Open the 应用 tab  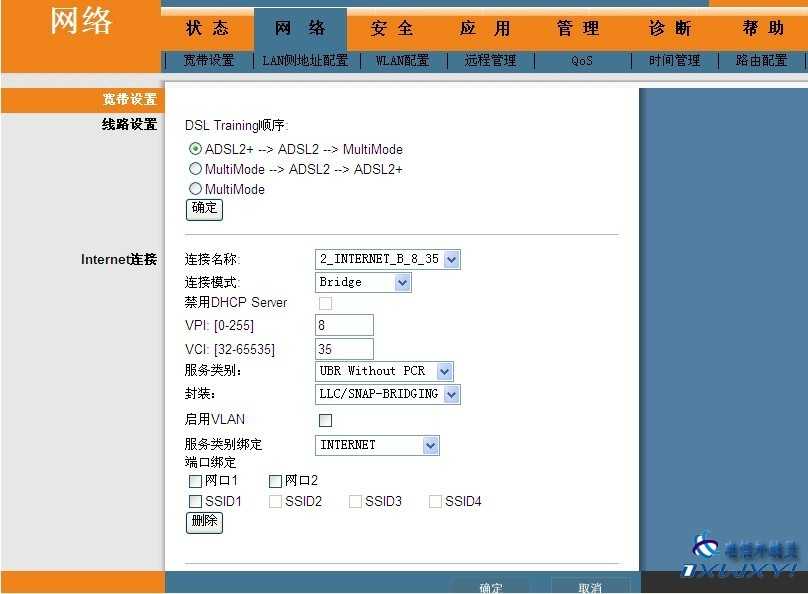484,28
